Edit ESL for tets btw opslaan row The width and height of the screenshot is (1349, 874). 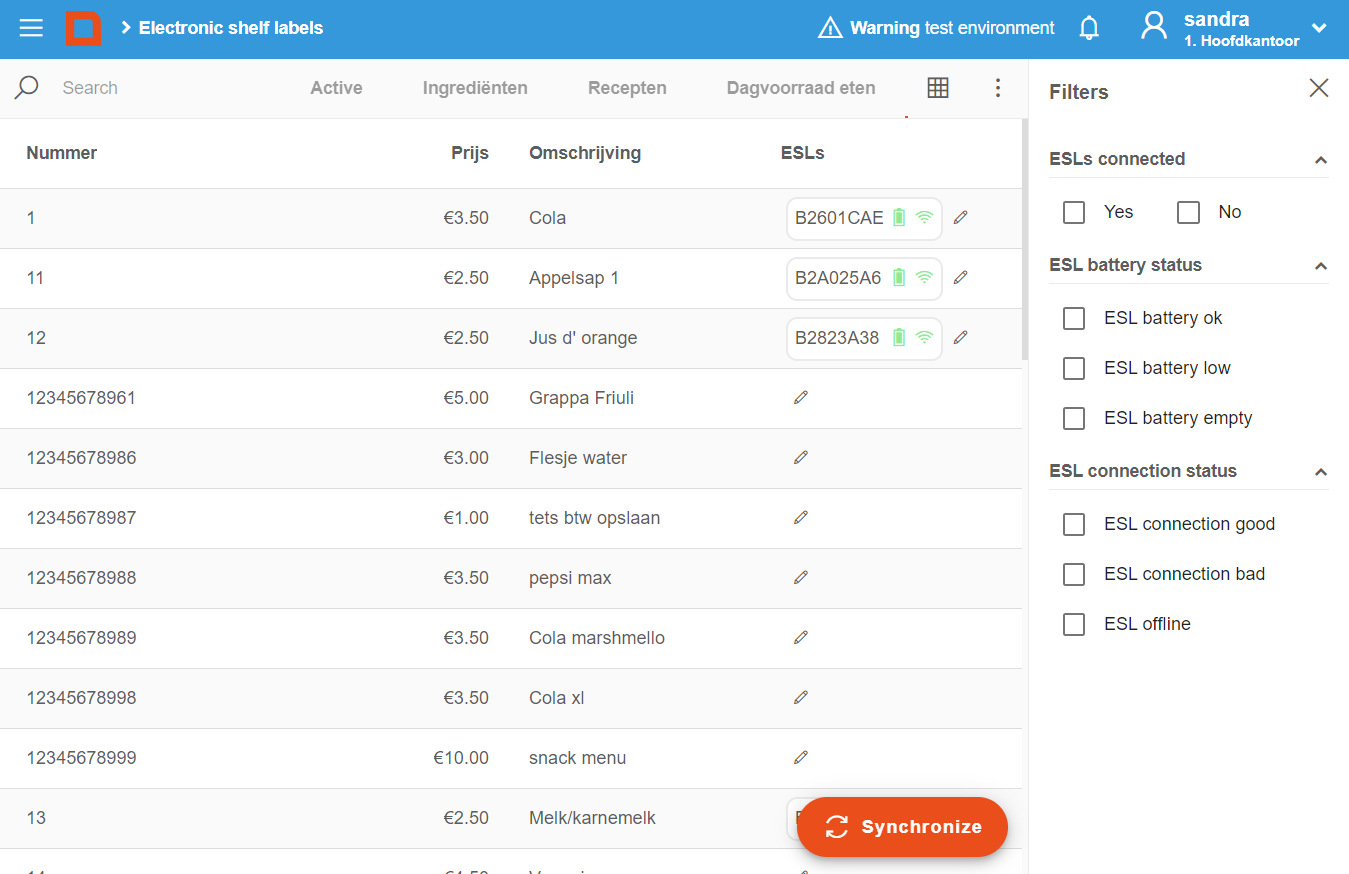(801, 517)
